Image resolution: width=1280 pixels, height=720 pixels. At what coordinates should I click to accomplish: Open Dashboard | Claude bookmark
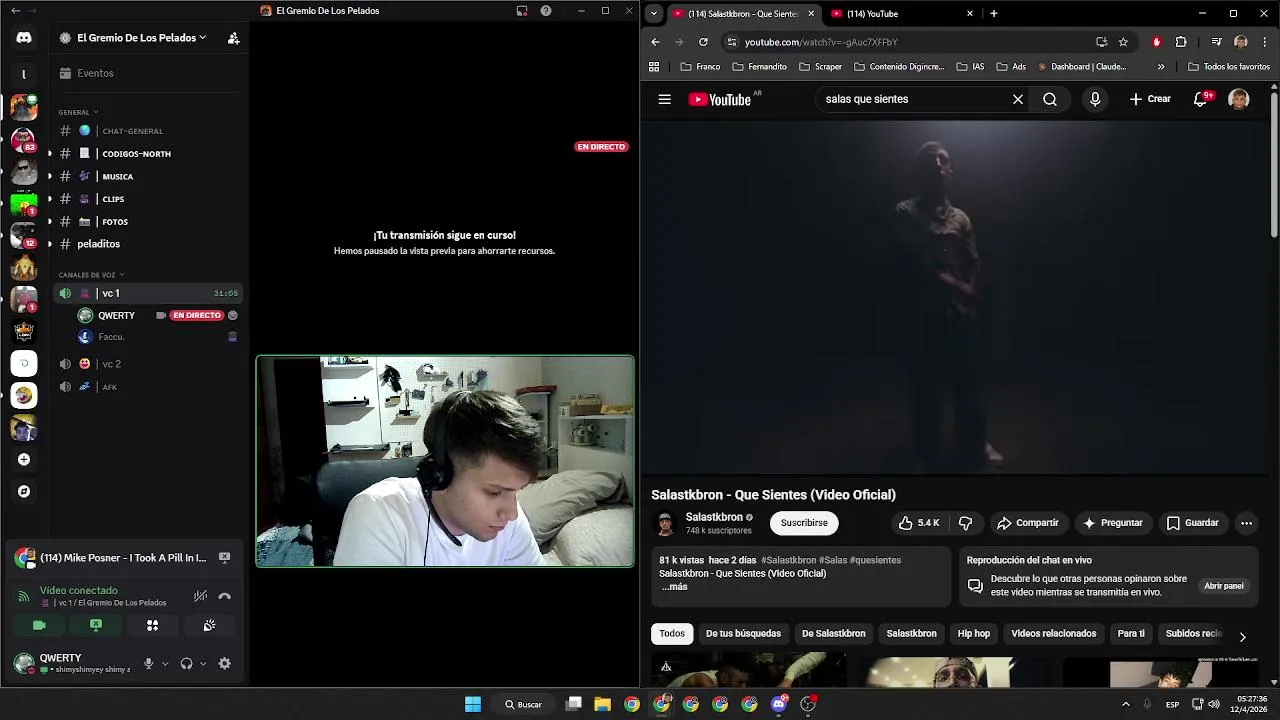click(x=1082, y=67)
